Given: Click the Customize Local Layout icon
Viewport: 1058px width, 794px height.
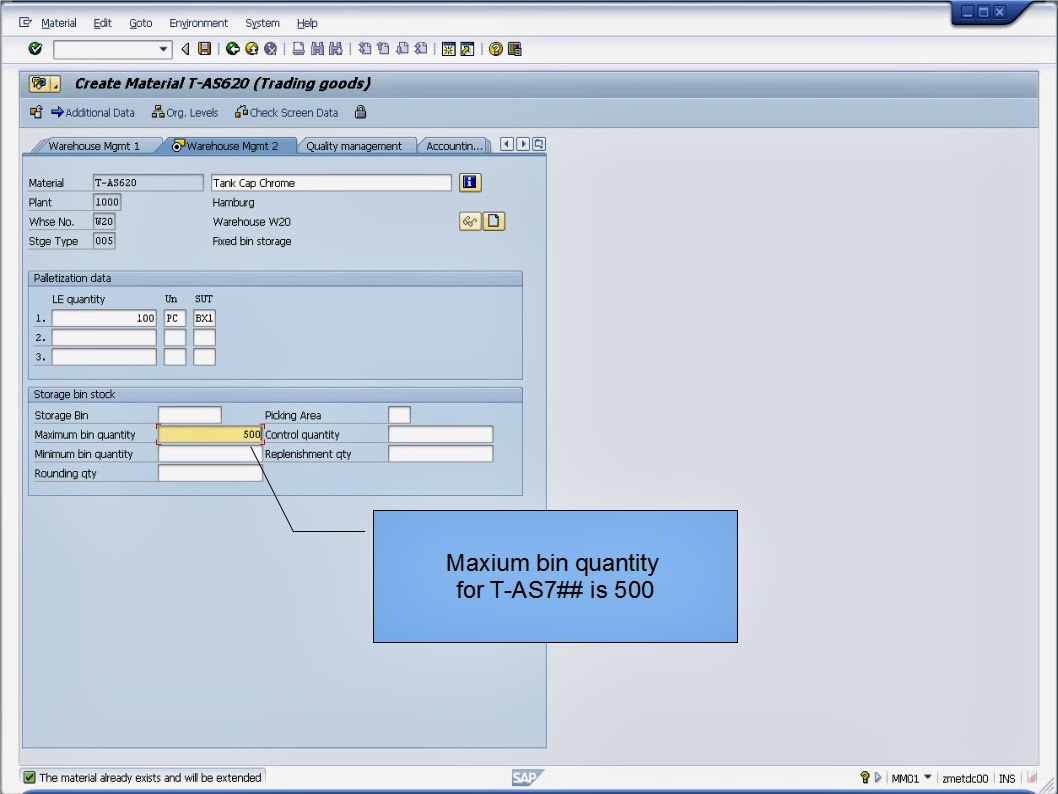Looking at the screenshot, I should pos(515,49).
